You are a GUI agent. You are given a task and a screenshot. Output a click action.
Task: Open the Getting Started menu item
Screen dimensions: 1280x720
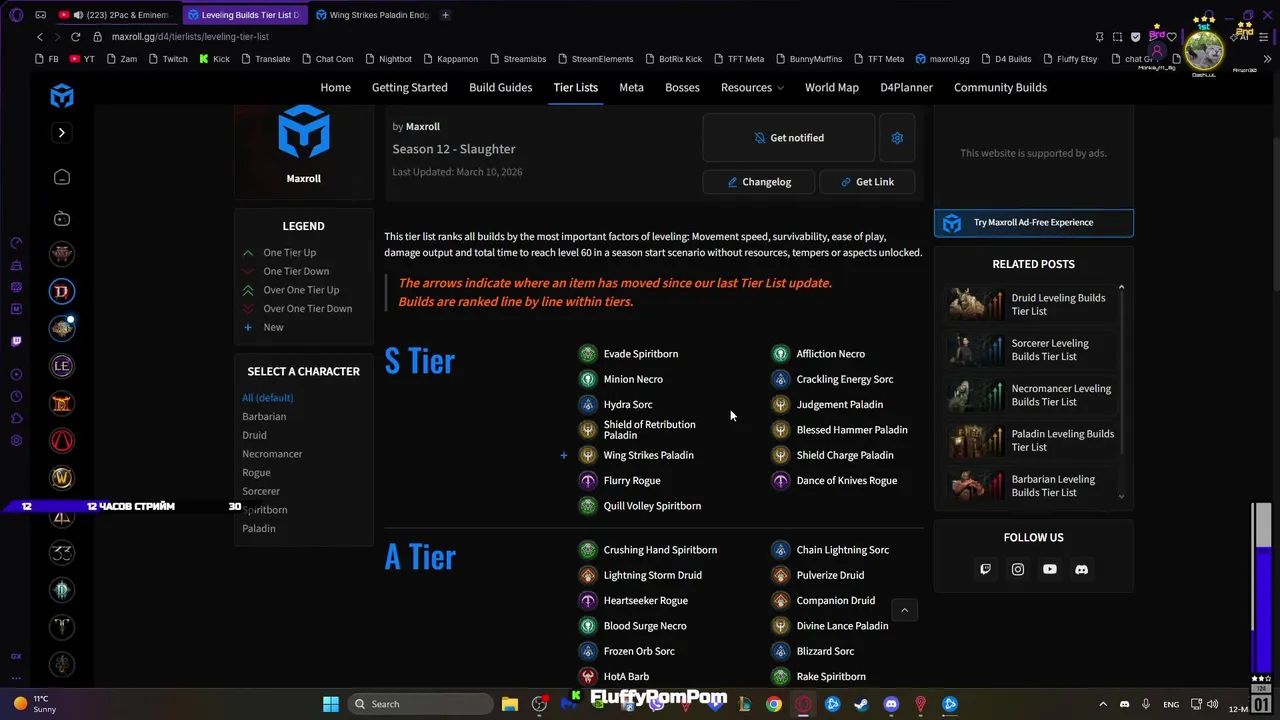410,87
